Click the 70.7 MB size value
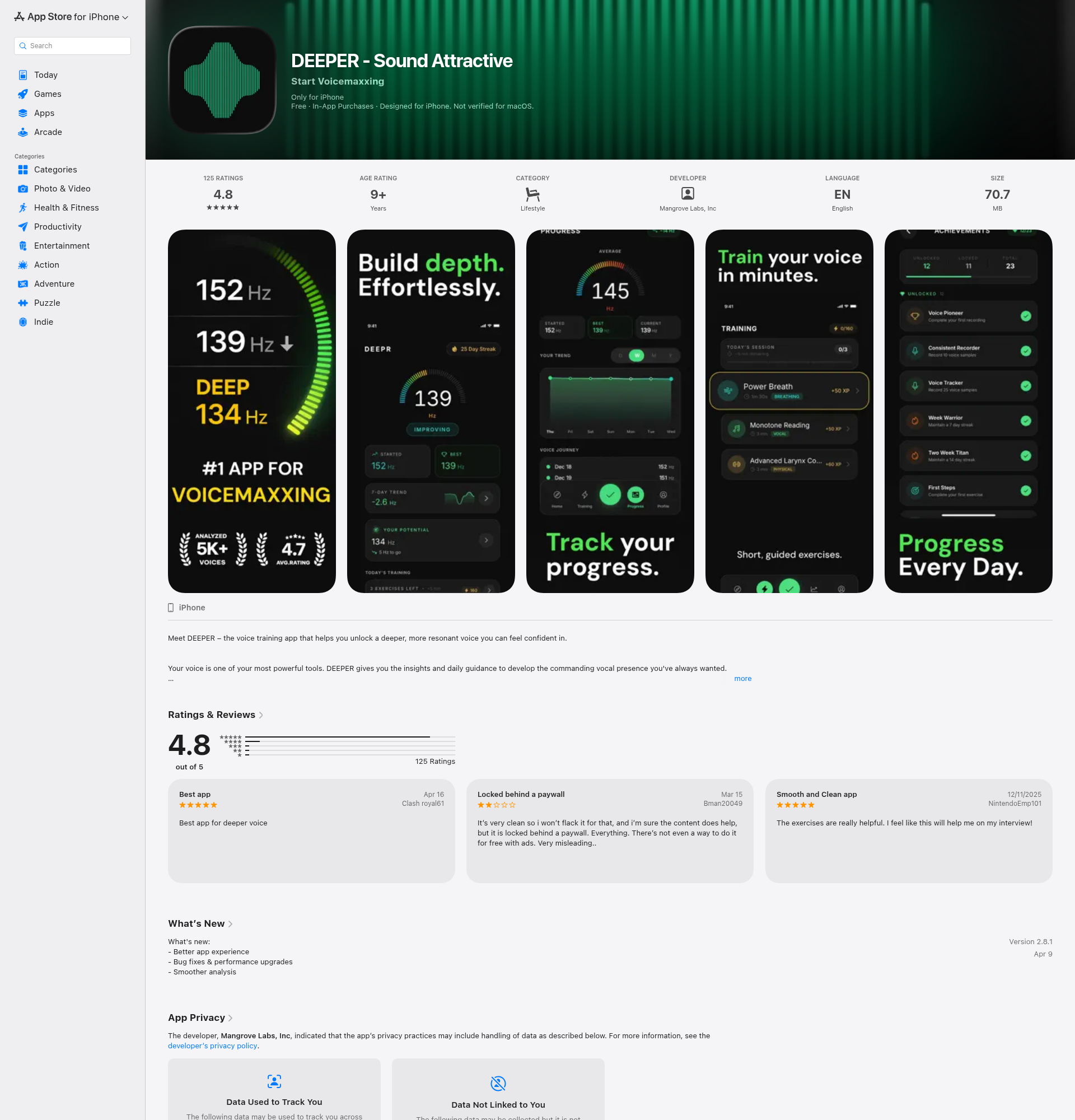1075x1120 pixels. click(997, 195)
